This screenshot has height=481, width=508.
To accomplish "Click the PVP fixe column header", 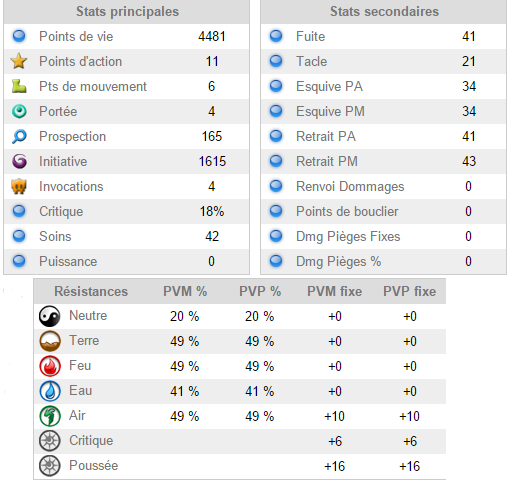I will (409, 291).
